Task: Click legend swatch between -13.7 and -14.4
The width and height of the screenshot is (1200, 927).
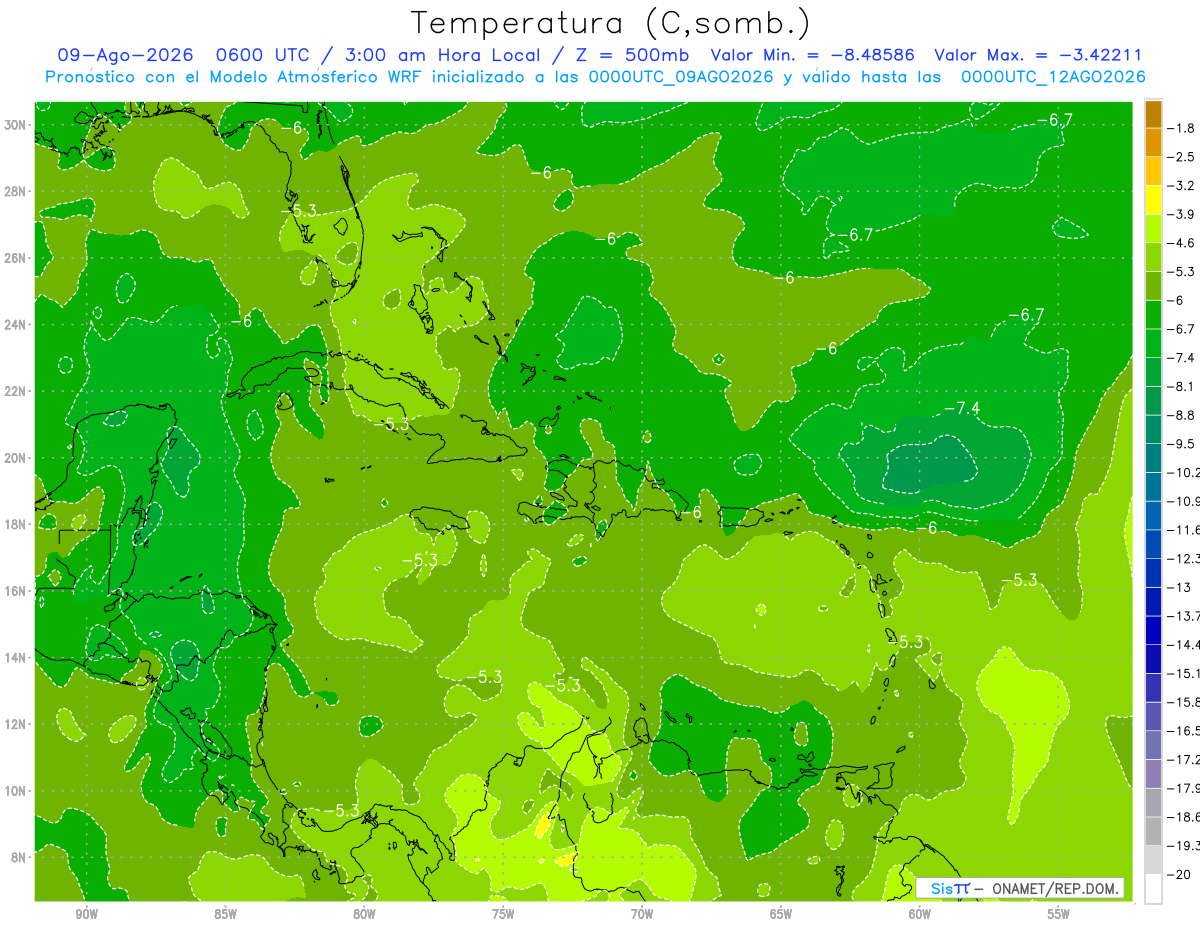Action: pyautogui.click(x=1153, y=631)
